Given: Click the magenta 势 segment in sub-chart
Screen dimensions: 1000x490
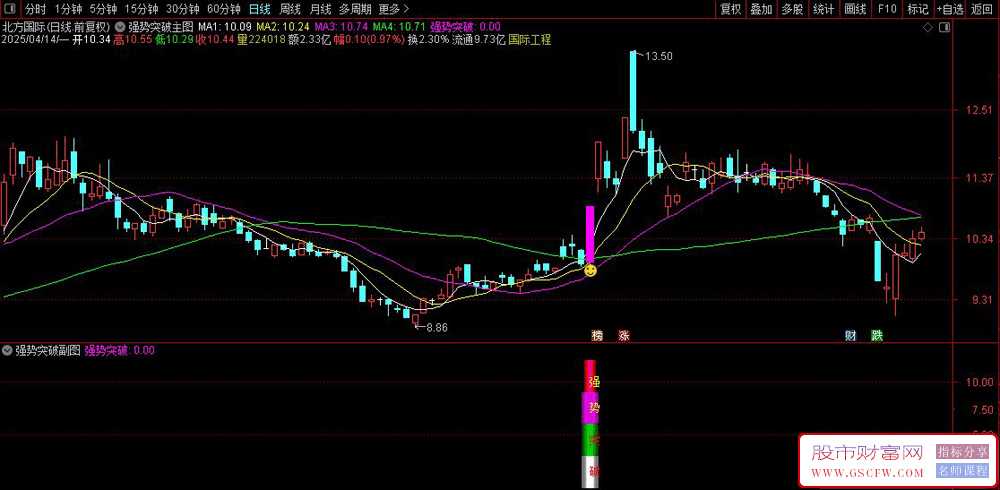Looking at the screenshot, I should [x=591, y=408].
